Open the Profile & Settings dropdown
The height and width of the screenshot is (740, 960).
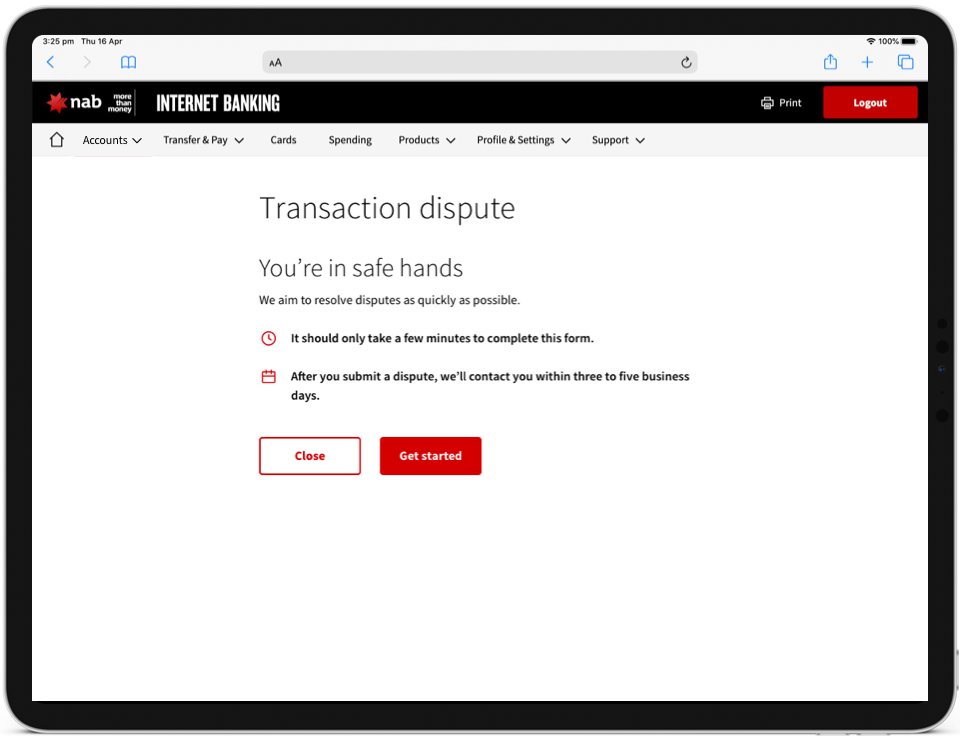[523, 140]
